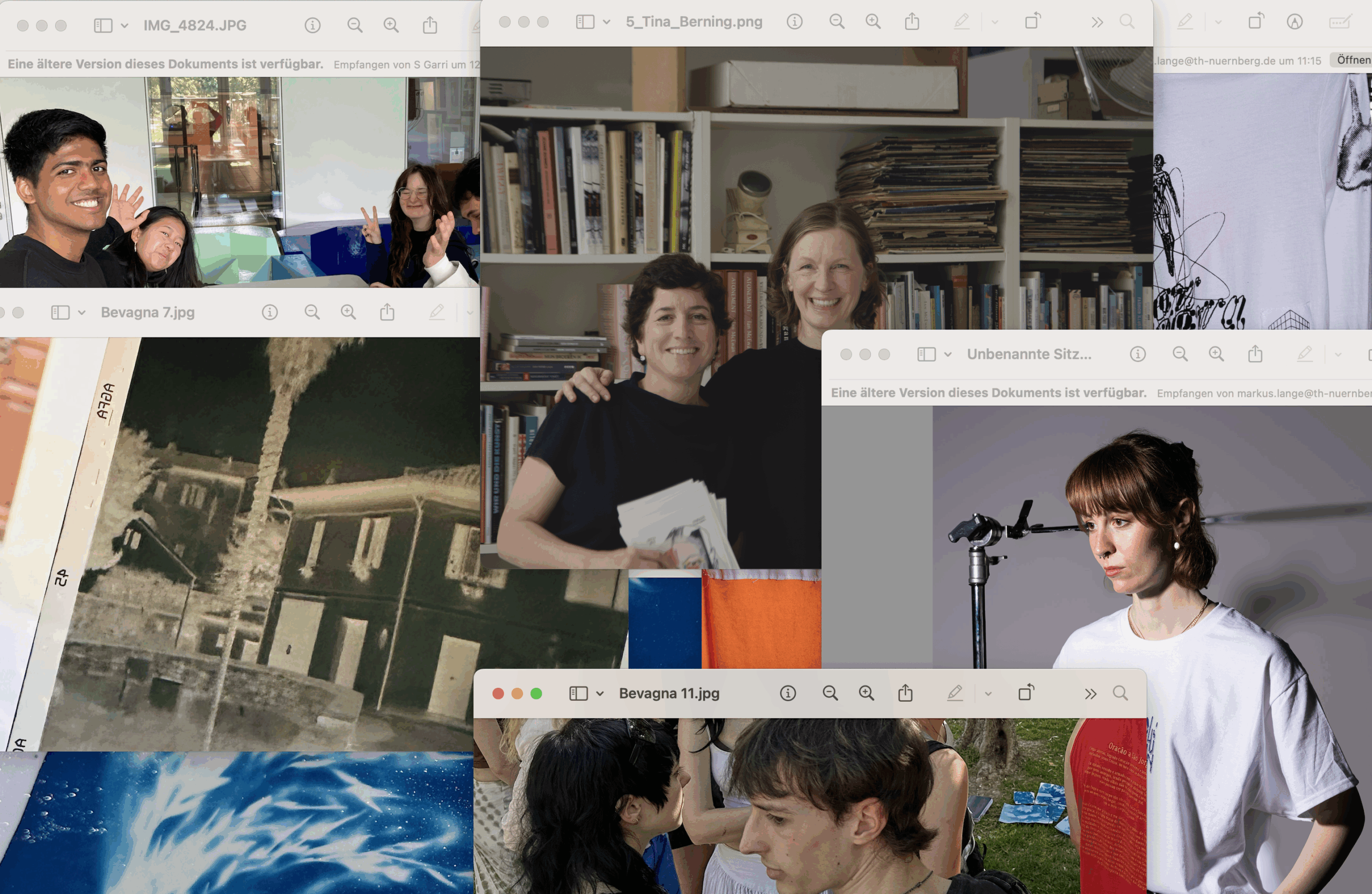Click Share icon in Bevagna 11.jpg window

point(905,693)
